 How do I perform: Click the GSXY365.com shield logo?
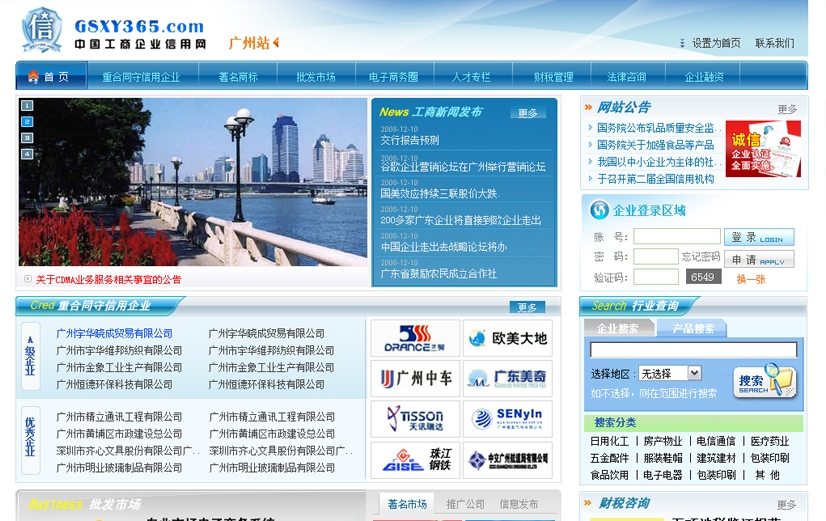42,29
